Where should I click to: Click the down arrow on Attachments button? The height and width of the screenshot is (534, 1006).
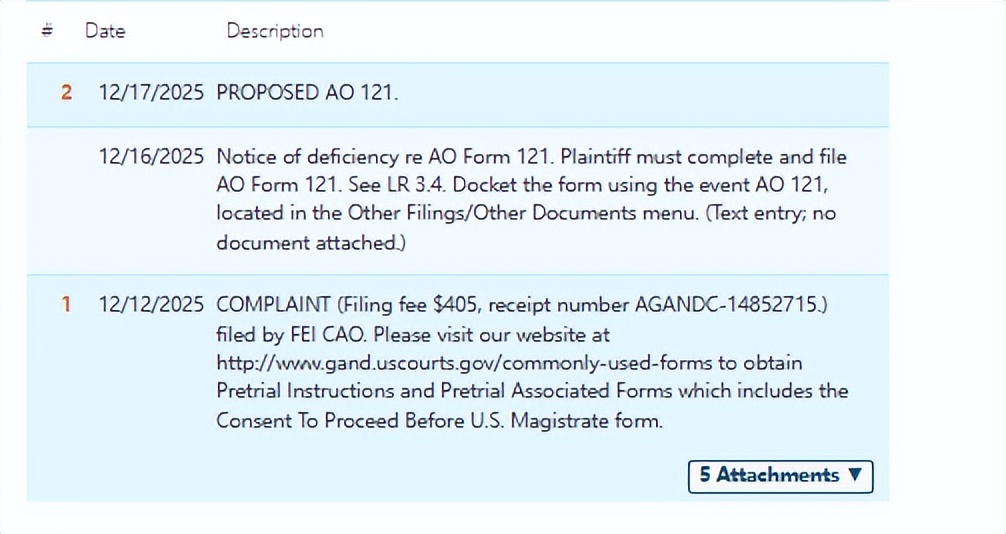[x=854, y=475]
